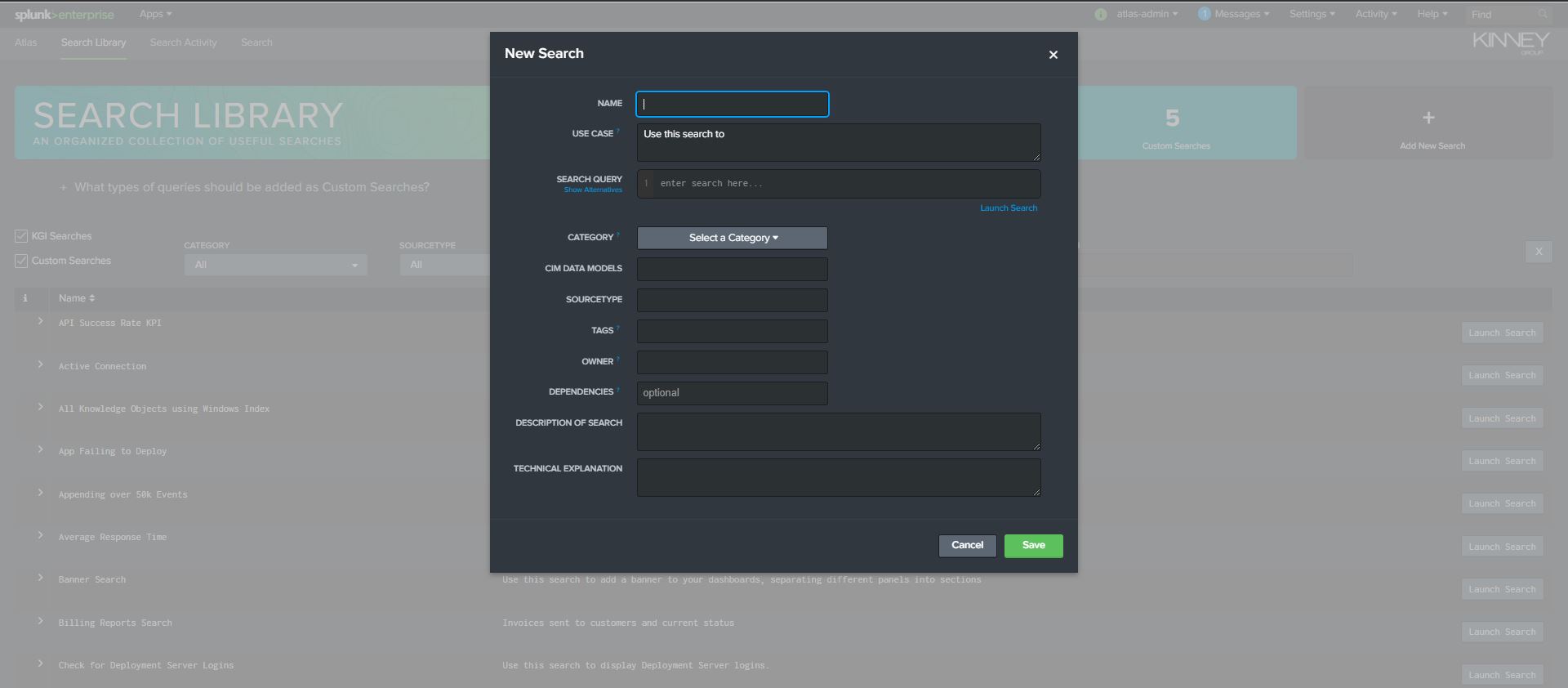Expand custom searches question

pos(245,187)
